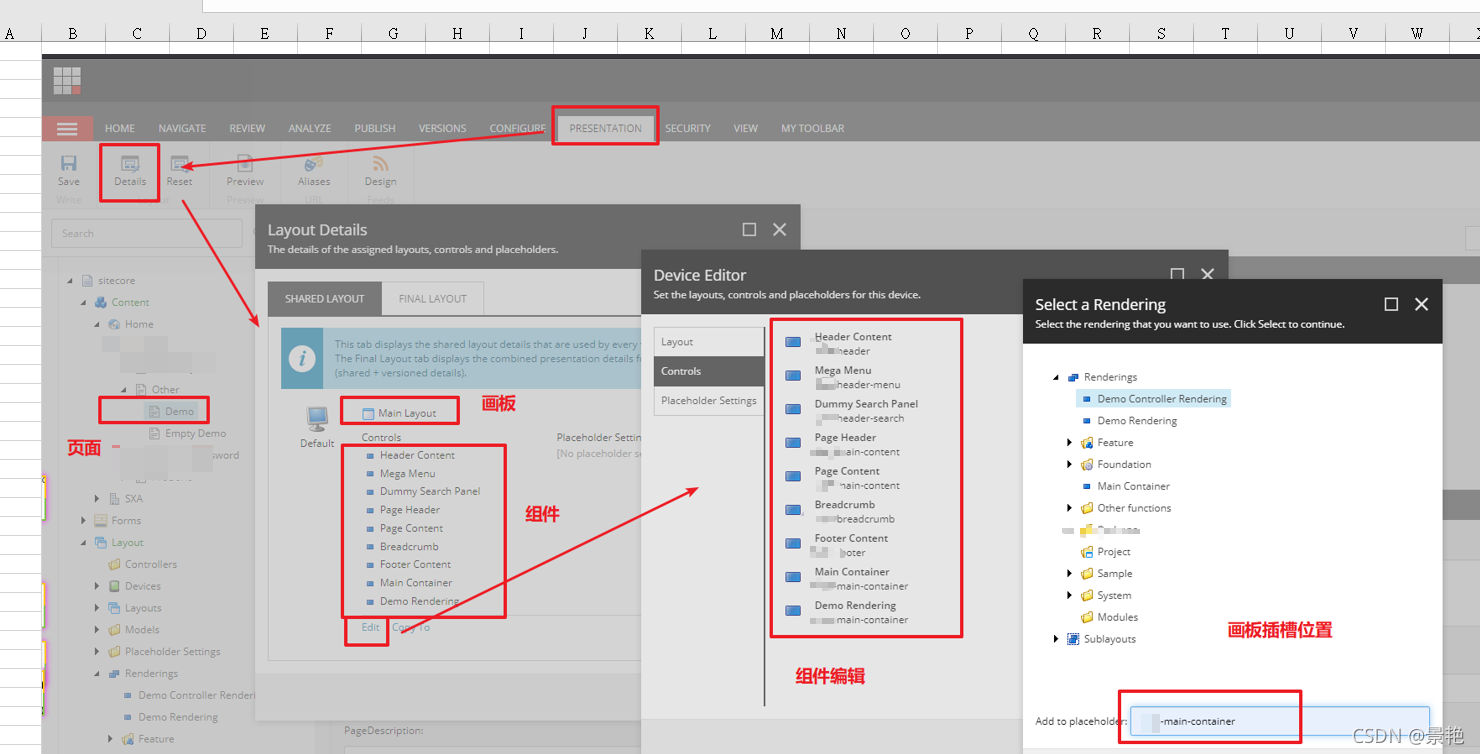Collapse the sitecore root tree node
The image size is (1480, 754).
tap(71, 281)
